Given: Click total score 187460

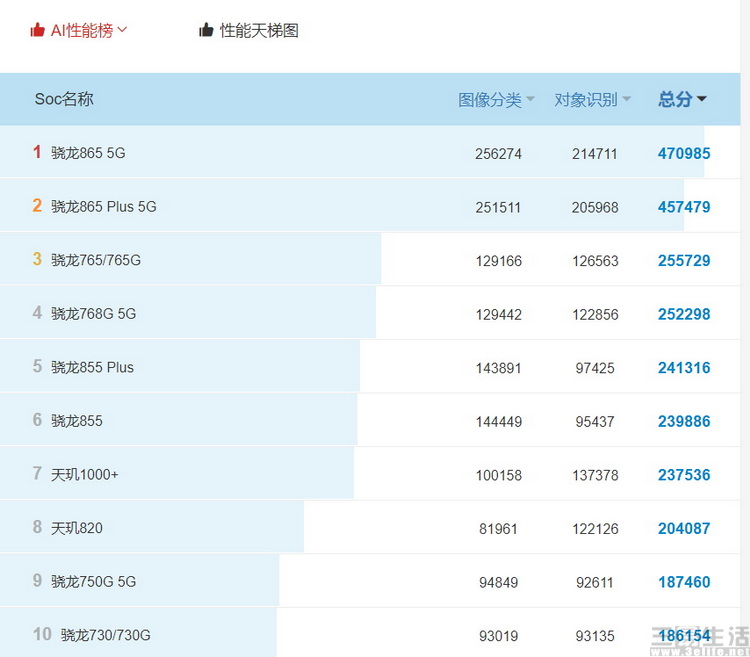Looking at the screenshot, I should point(684,582).
